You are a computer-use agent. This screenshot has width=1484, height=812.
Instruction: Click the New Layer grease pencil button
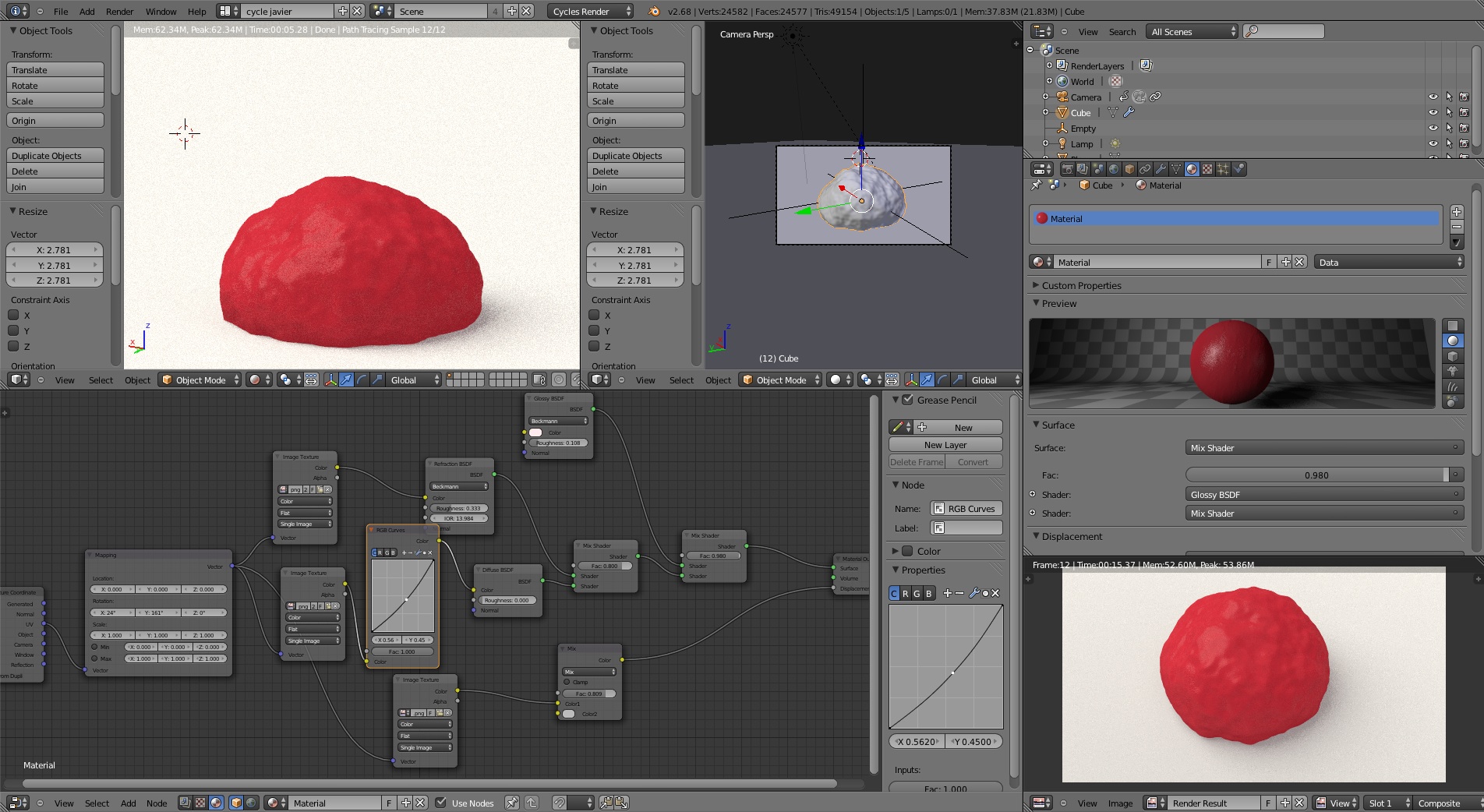(x=945, y=445)
